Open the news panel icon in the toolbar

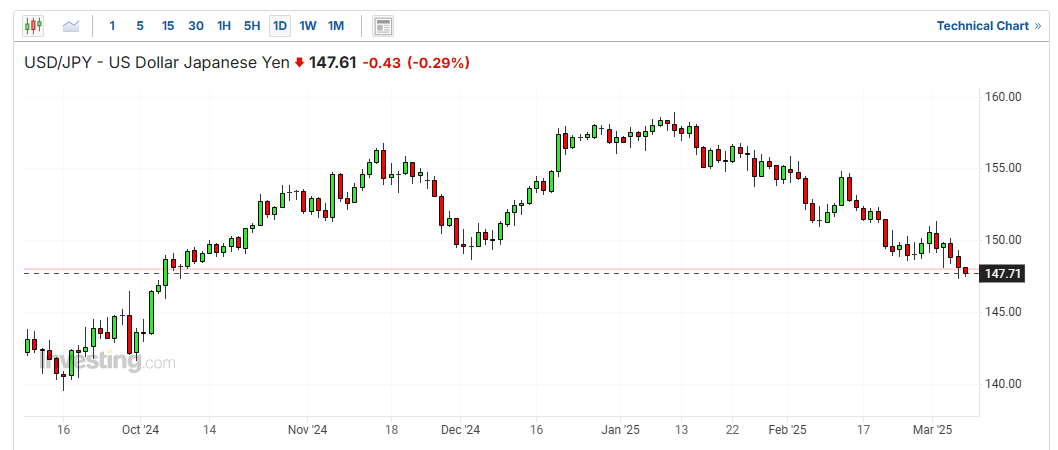coord(383,26)
